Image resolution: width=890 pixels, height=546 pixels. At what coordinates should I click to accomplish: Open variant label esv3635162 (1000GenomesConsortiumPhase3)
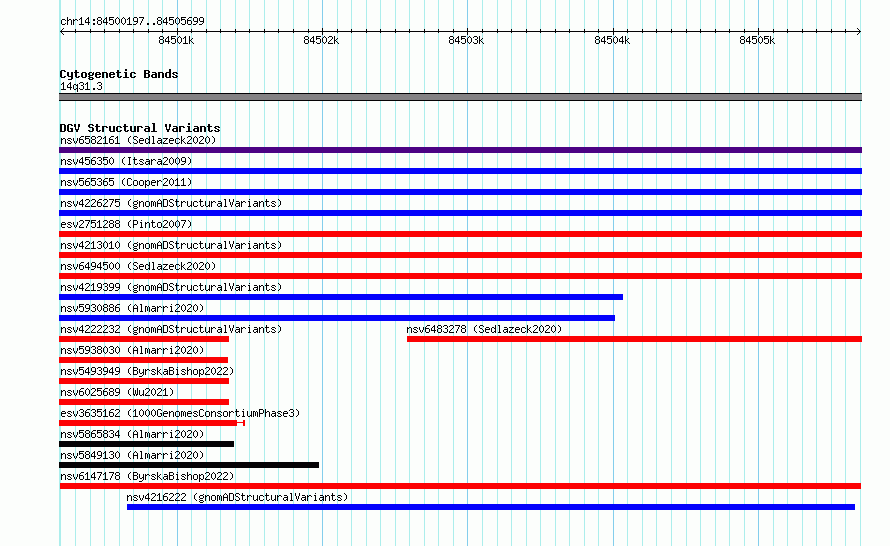180,413
